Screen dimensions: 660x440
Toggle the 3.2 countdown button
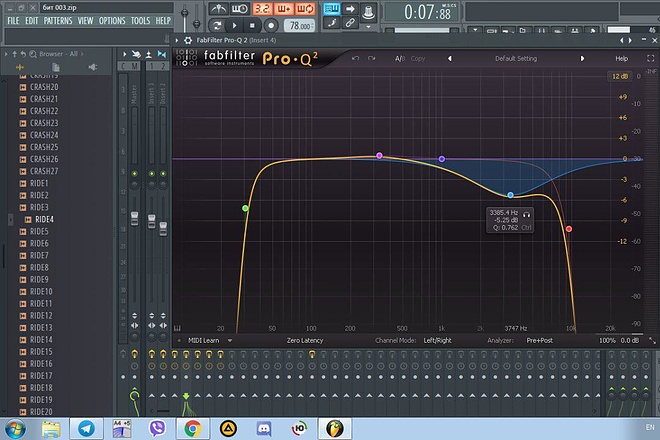(x=262, y=9)
